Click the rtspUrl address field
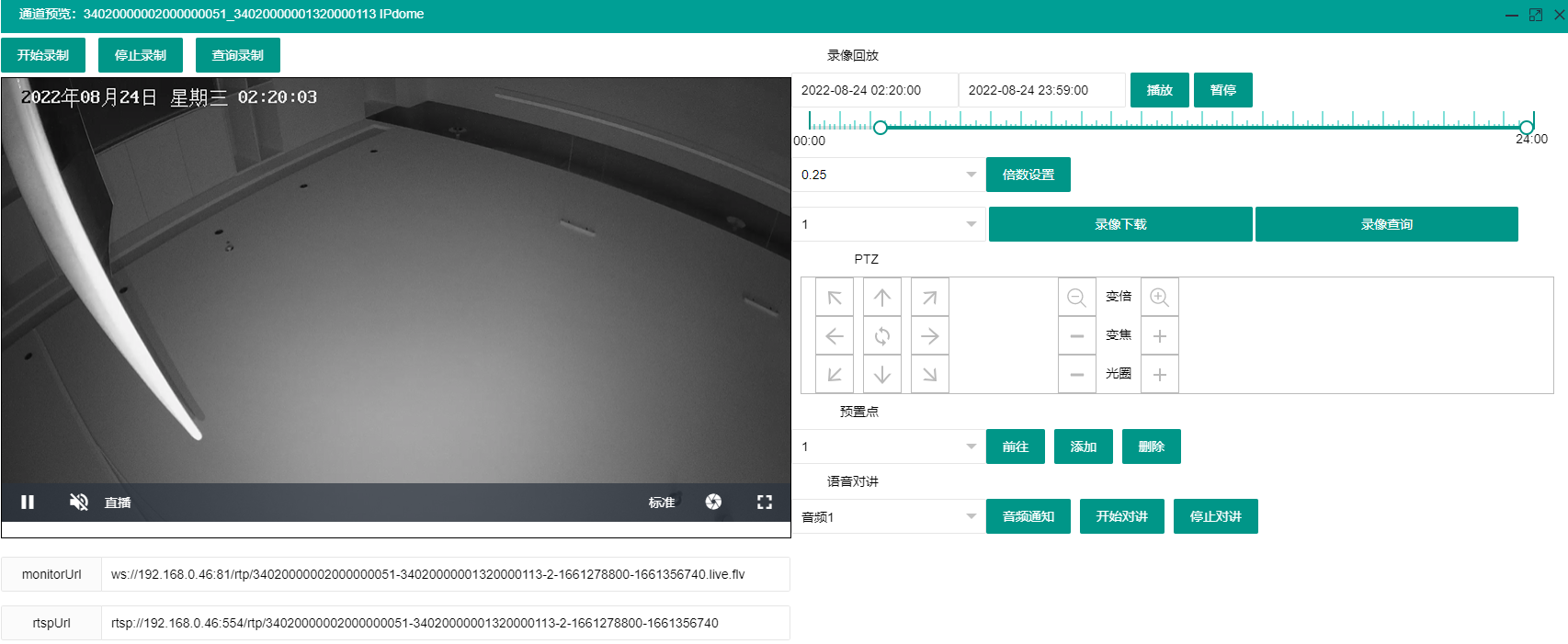1568x644 pixels. 446,623
